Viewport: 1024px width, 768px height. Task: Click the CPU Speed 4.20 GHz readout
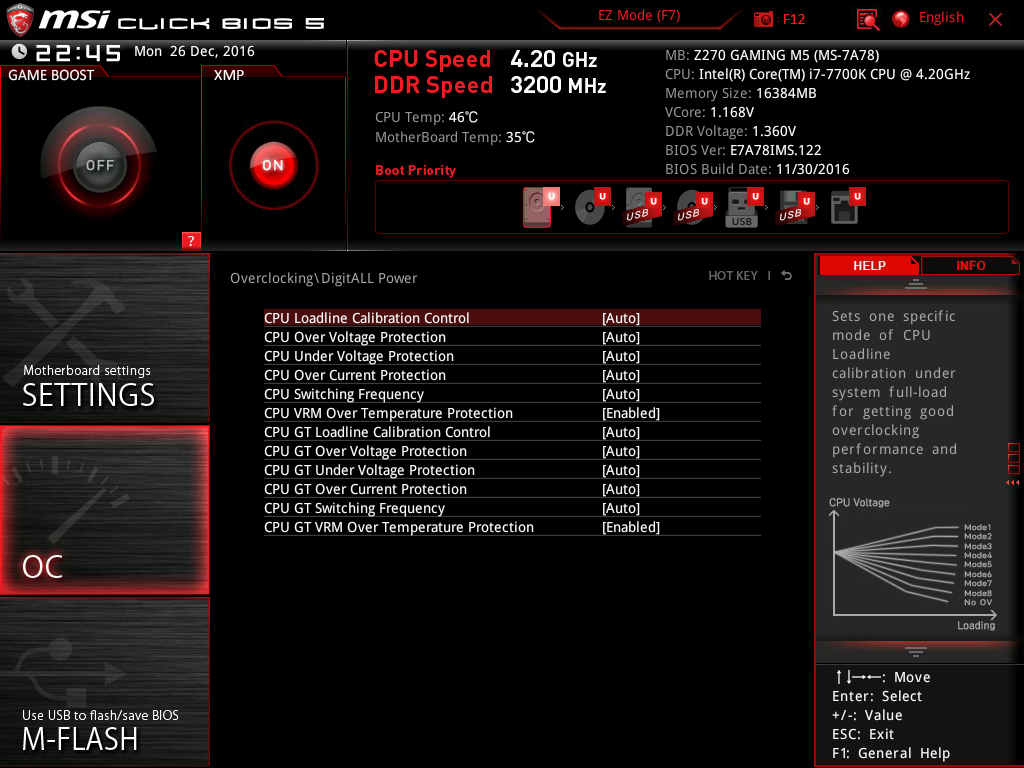point(485,59)
